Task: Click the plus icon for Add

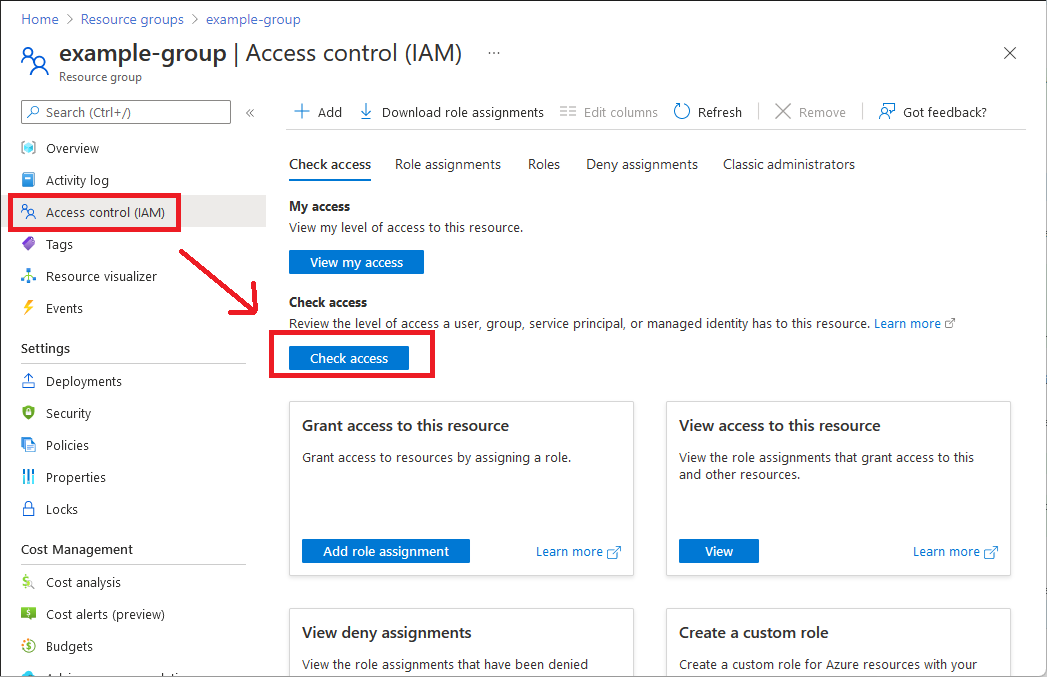Action: pos(302,111)
